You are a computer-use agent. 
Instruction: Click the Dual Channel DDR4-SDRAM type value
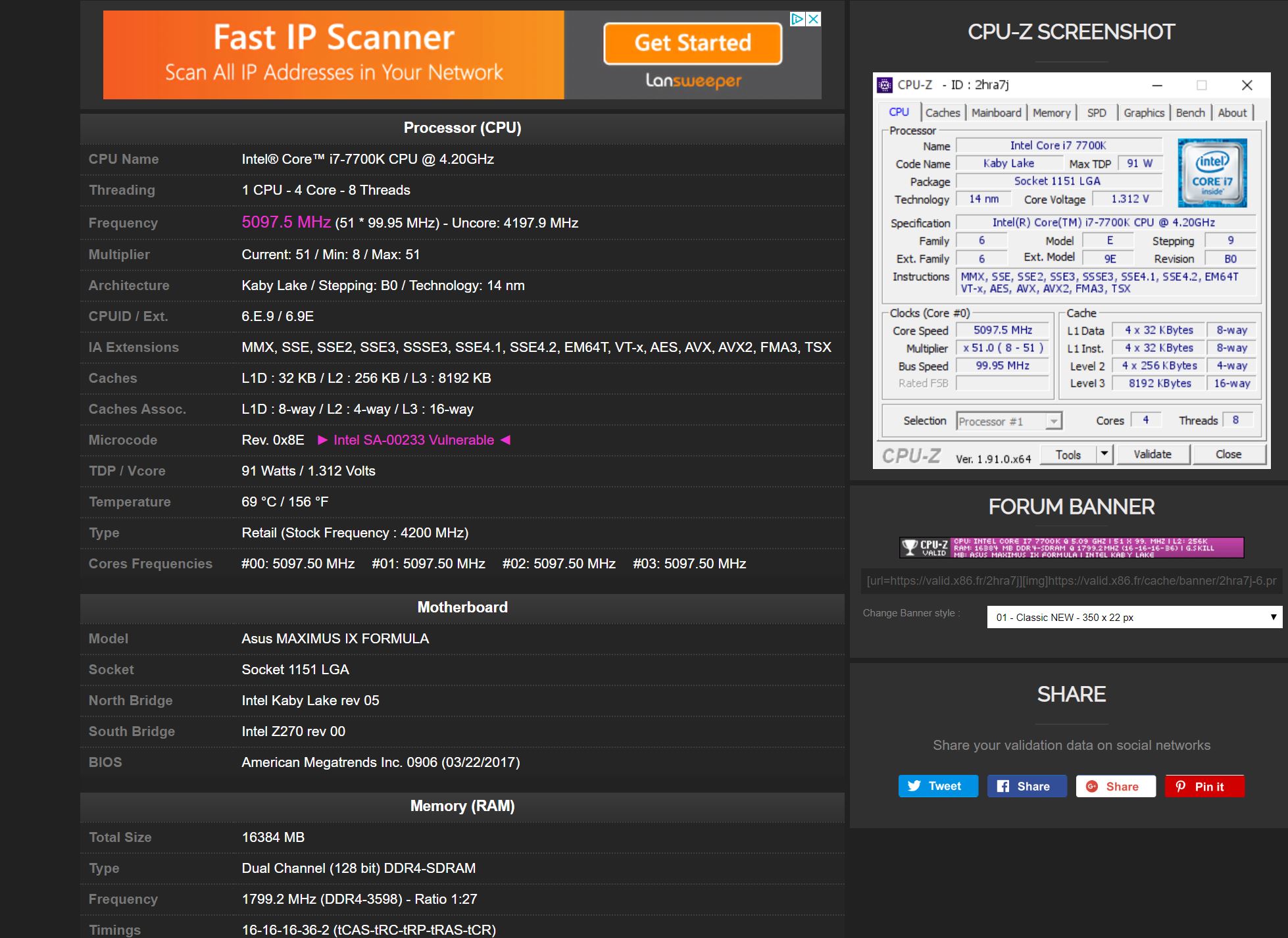tap(359, 868)
